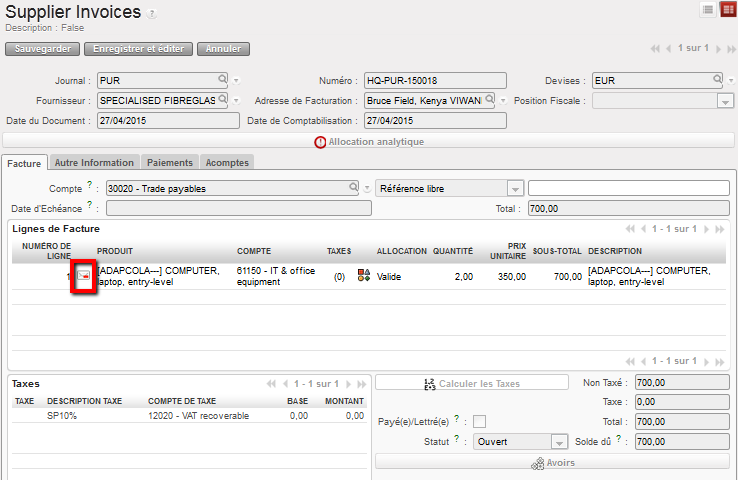
Task: Switch to the Autre Information tab
Action: point(94,162)
